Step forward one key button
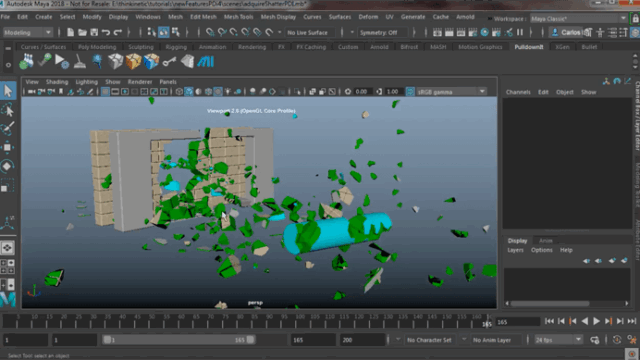The width and height of the screenshot is (640, 360). click(608, 321)
